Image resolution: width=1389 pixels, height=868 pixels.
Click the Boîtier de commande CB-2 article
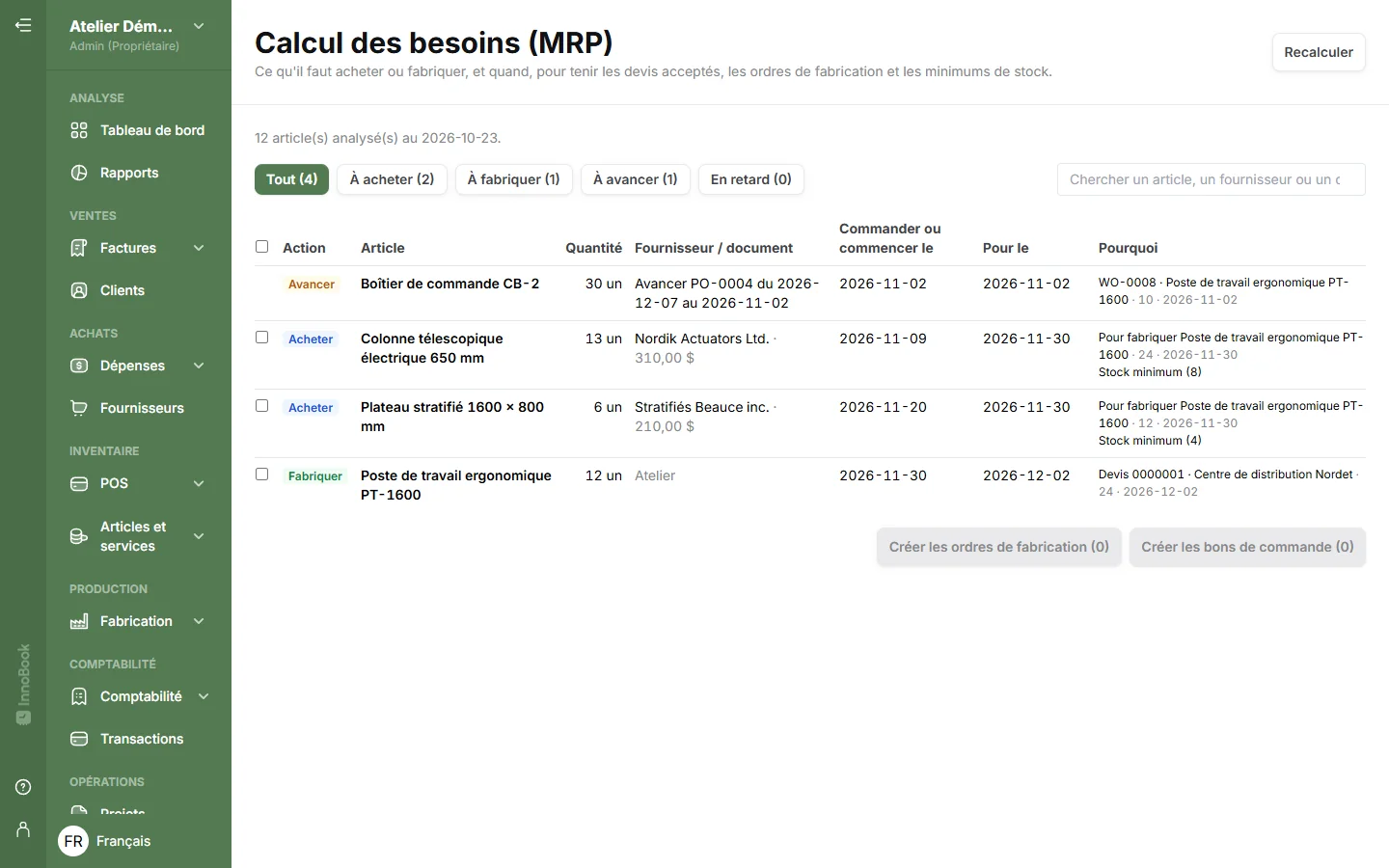(x=449, y=284)
